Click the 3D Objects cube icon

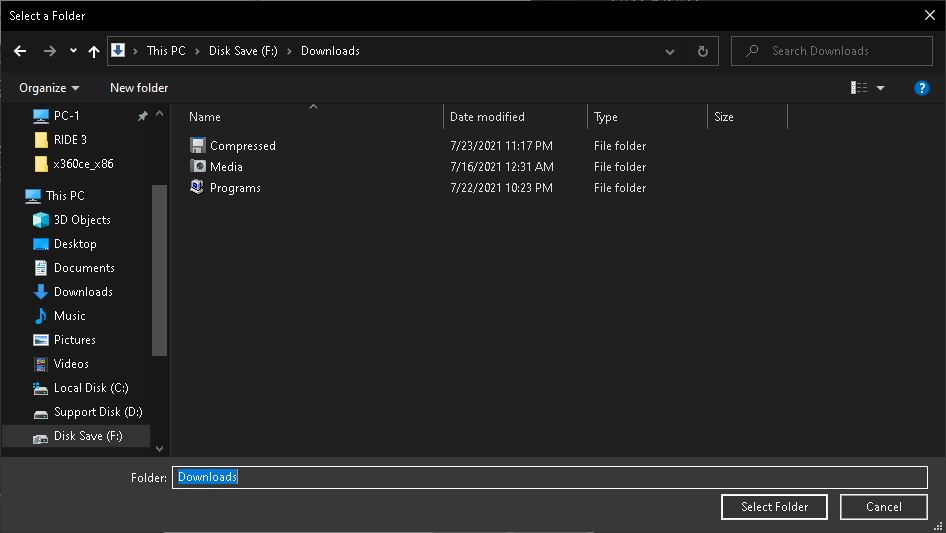pyautogui.click(x=40, y=220)
